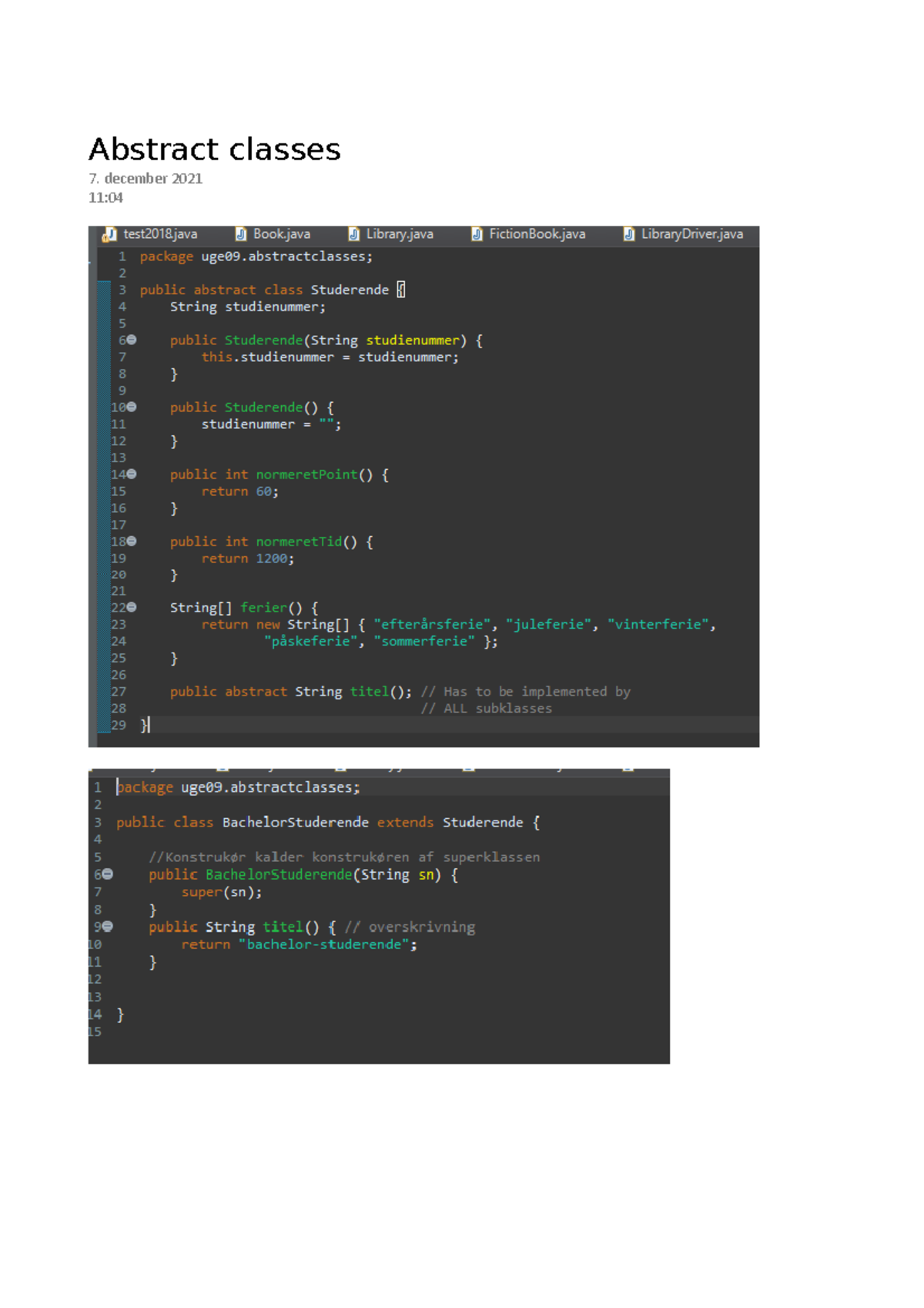
Task: Click the 'super(sn);' call
Action: click(x=222, y=892)
